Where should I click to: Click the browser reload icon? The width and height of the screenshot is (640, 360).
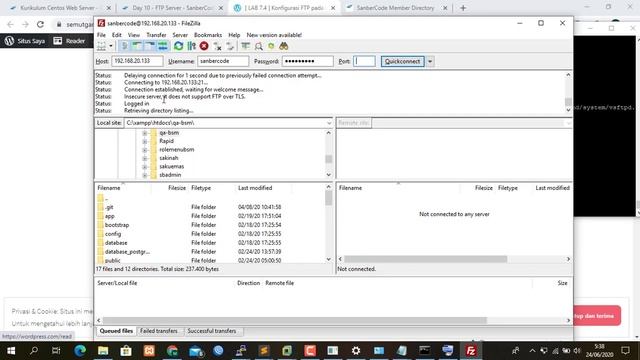point(40,24)
